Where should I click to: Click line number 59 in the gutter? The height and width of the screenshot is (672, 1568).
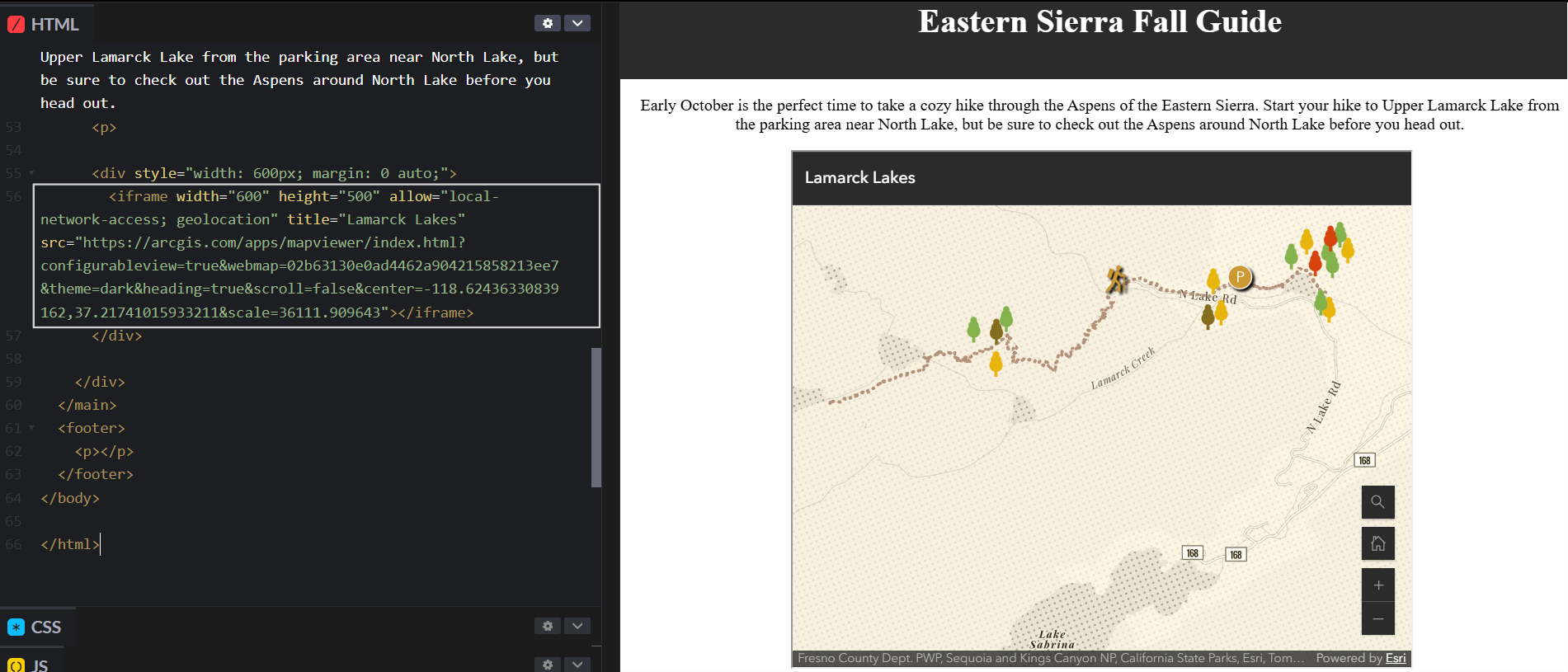click(14, 382)
